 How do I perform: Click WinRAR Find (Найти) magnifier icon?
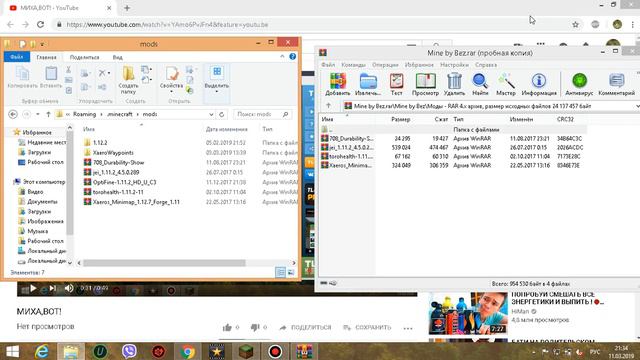coord(480,84)
